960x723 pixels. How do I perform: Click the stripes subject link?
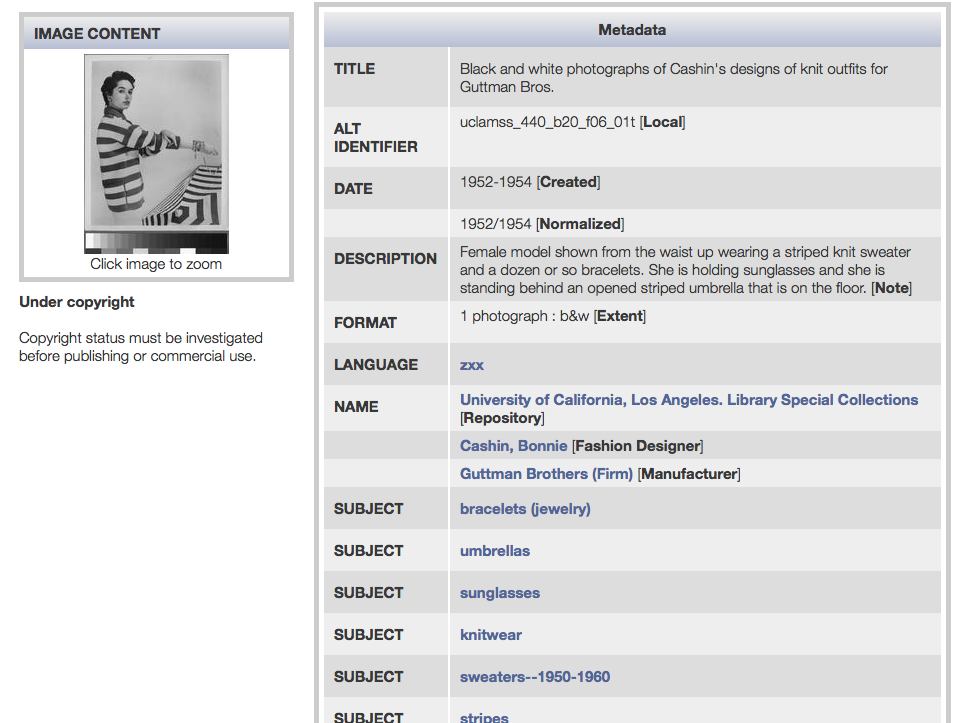coord(484,716)
